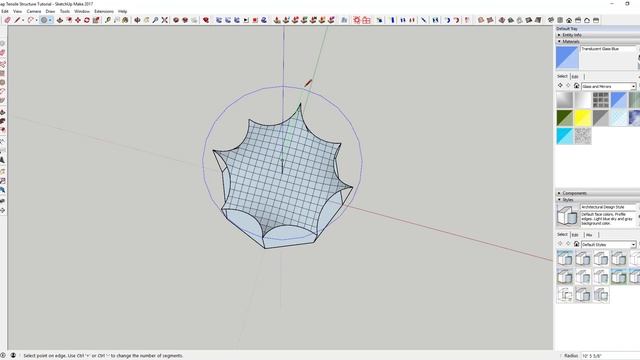Open Arc tool dropdown arrow
640x360 pixels.
point(36,20)
